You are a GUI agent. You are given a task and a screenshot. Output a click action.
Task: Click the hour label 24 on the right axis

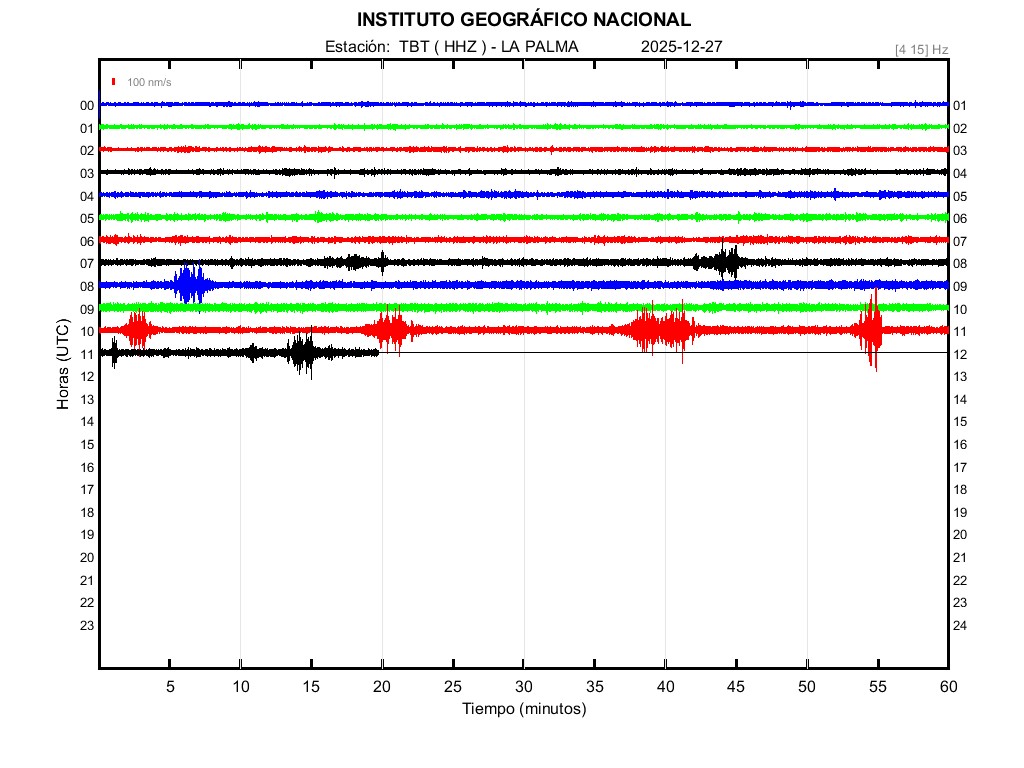click(x=960, y=626)
